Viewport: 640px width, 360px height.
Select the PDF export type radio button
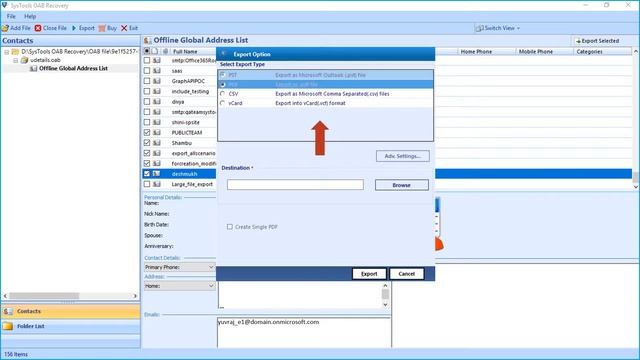tap(223, 84)
